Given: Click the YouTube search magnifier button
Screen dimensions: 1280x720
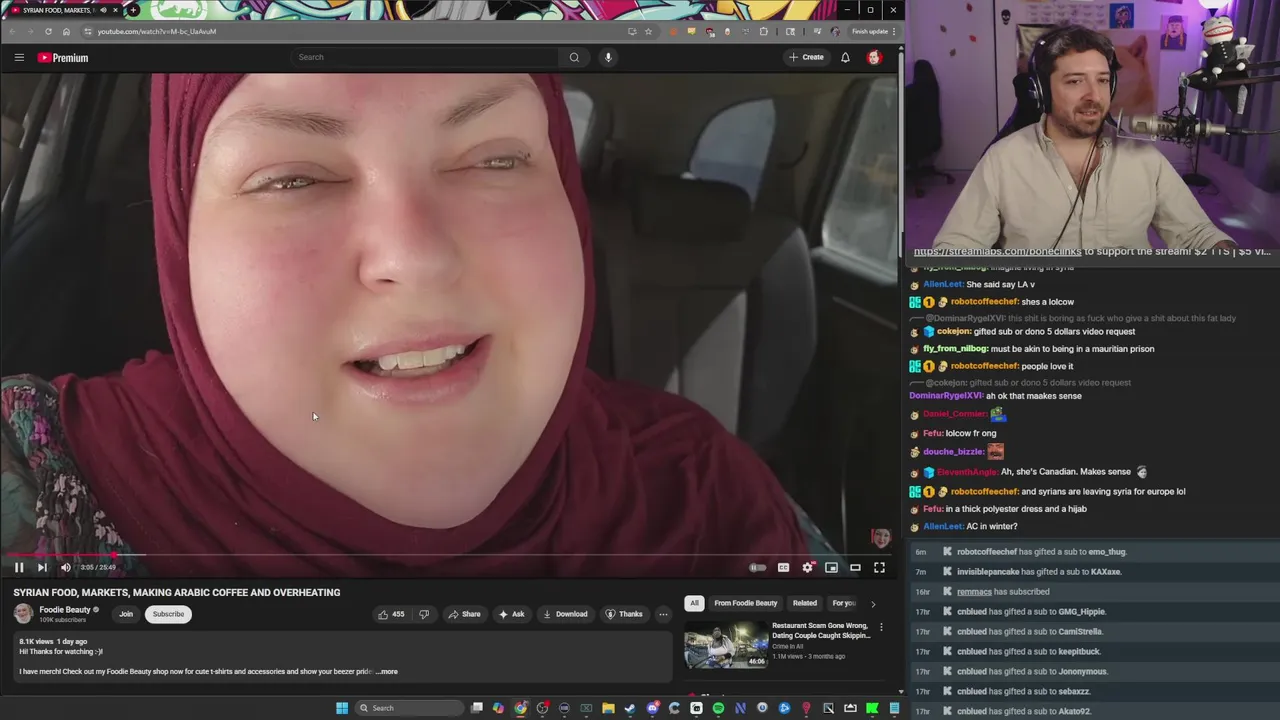Looking at the screenshot, I should pyautogui.click(x=574, y=57).
